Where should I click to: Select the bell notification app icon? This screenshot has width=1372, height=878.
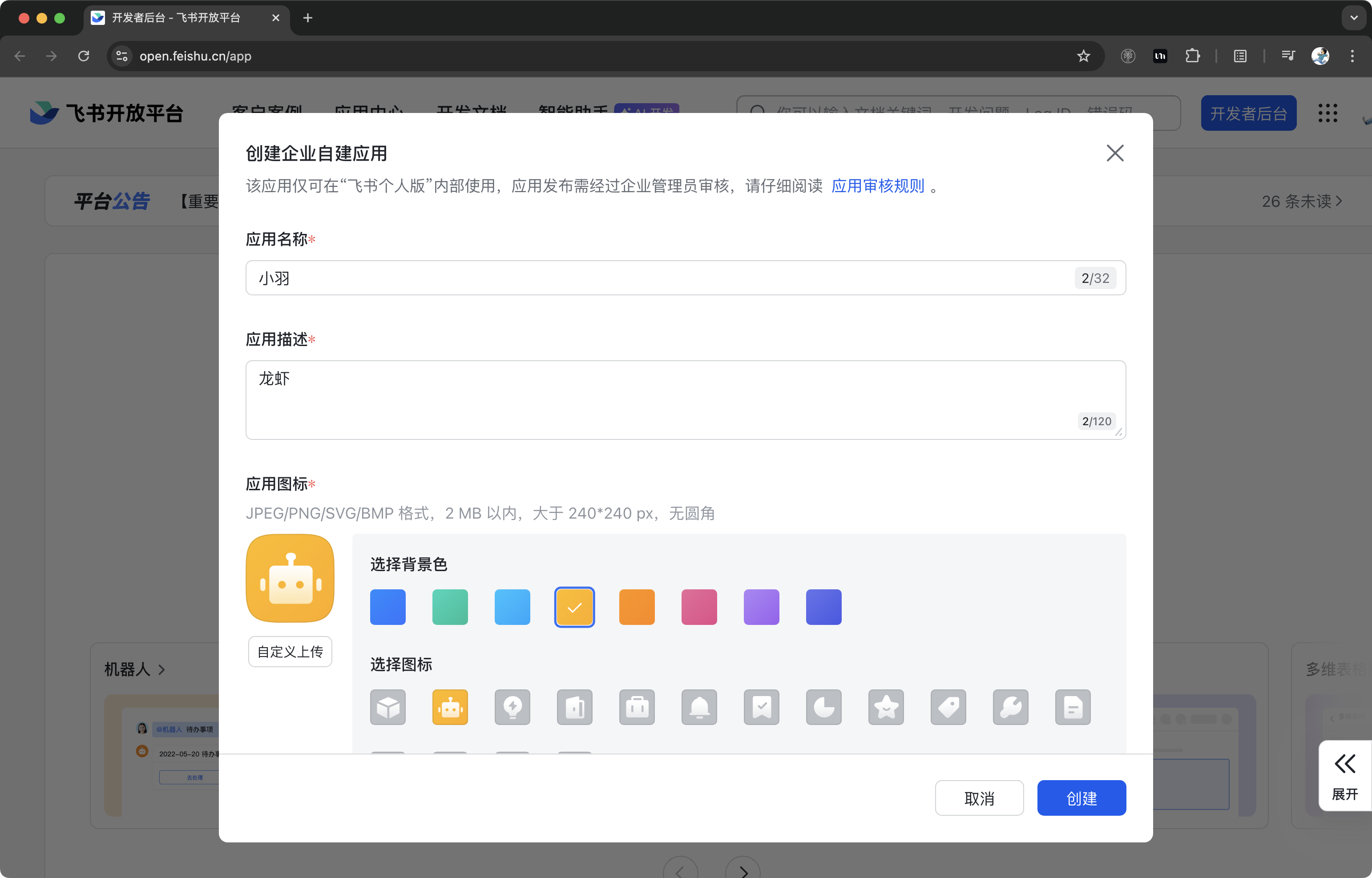pyautogui.click(x=699, y=707)
